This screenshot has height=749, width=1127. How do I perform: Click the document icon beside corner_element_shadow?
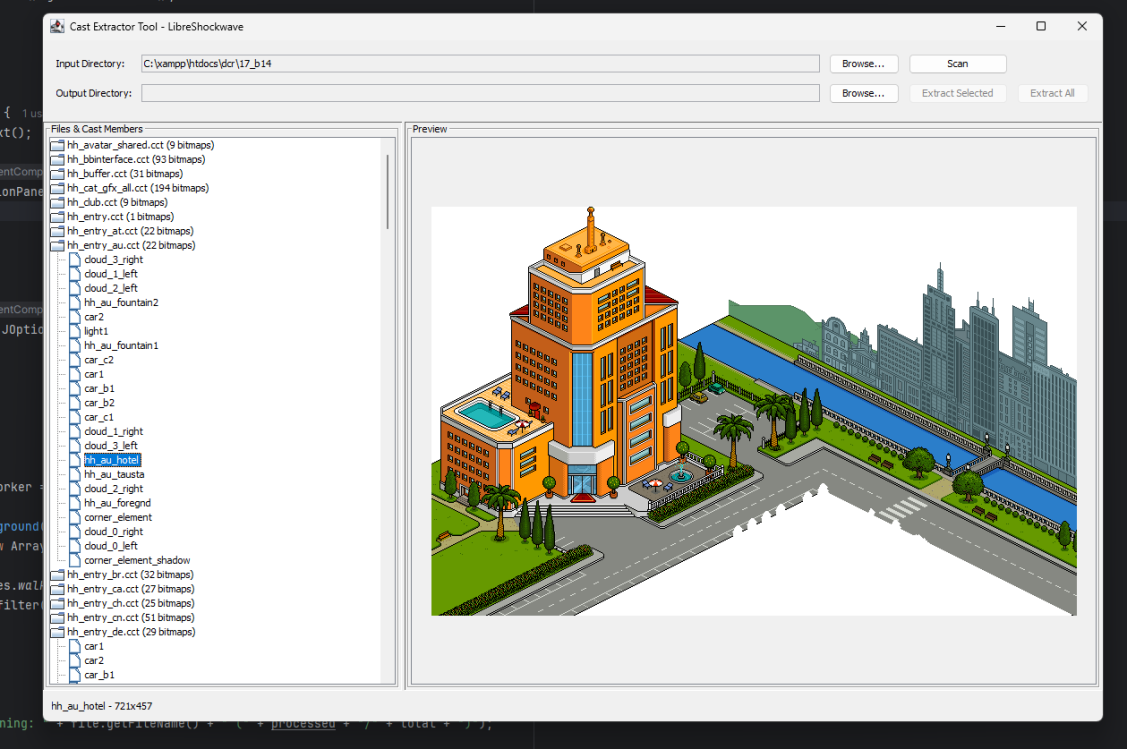[x=75, y=560]
